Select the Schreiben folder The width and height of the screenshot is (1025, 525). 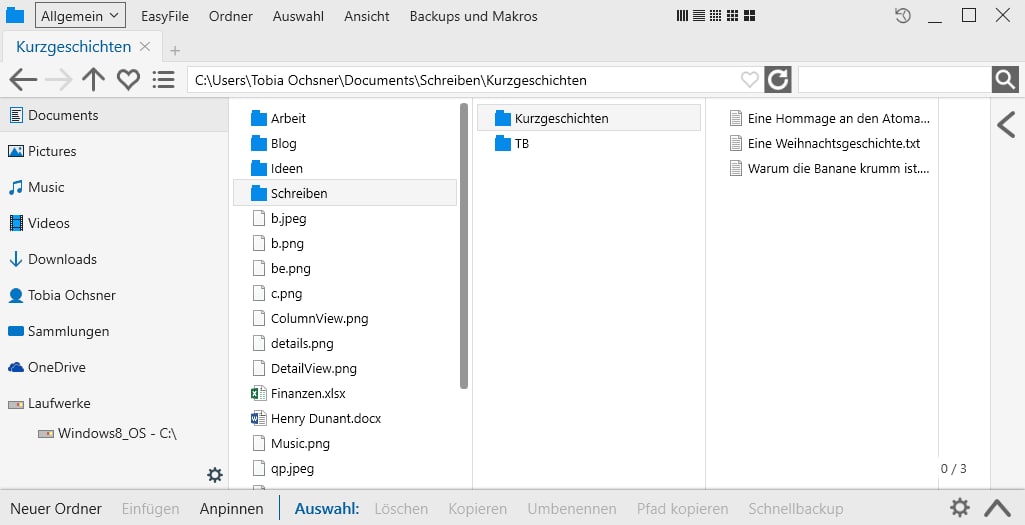click(x=344, y=194)
